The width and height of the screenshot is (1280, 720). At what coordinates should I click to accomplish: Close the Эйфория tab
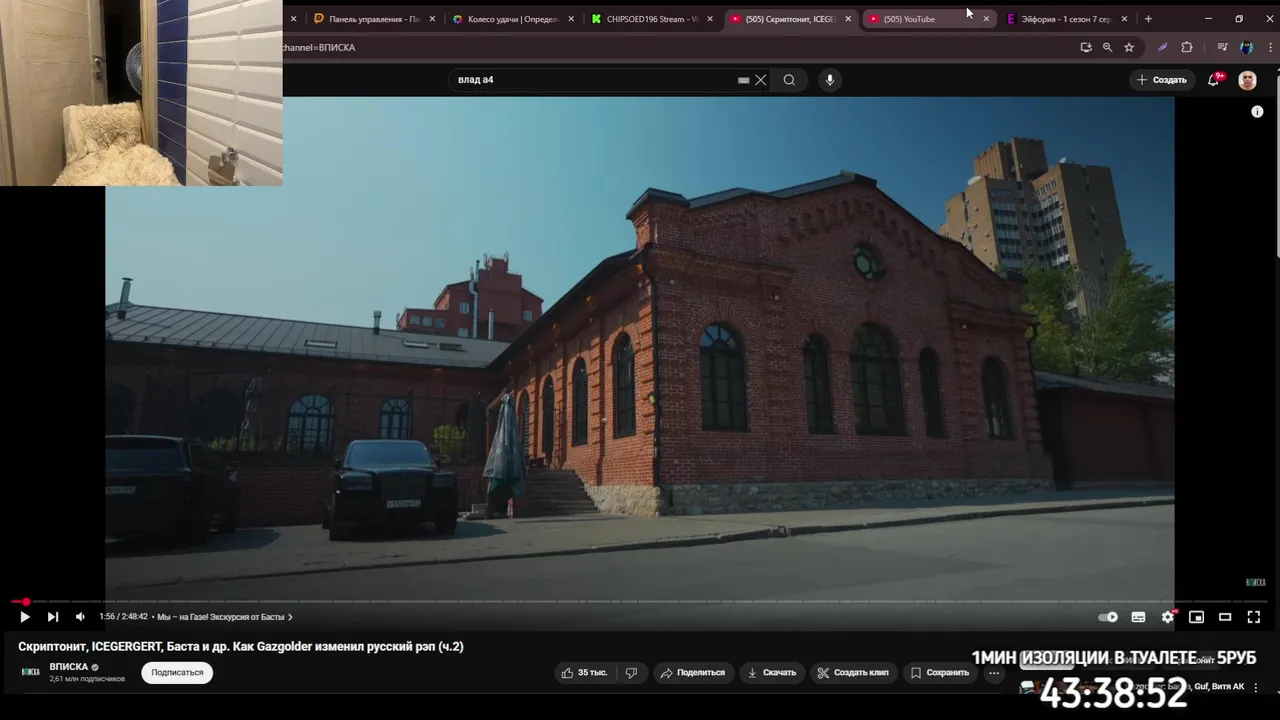[1125, 19]
